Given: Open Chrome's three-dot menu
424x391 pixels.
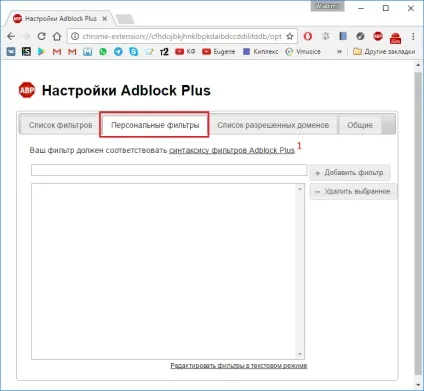Looking at the screenshot, I should (413, 36).
